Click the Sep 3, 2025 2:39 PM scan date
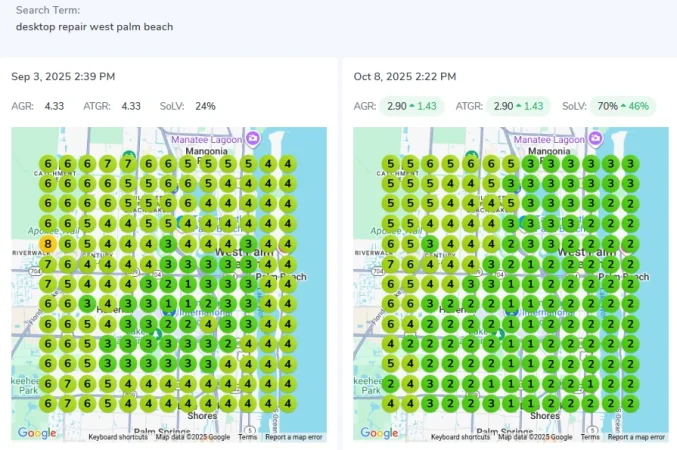The image size is (677, 450). click(x=63, y=76)
